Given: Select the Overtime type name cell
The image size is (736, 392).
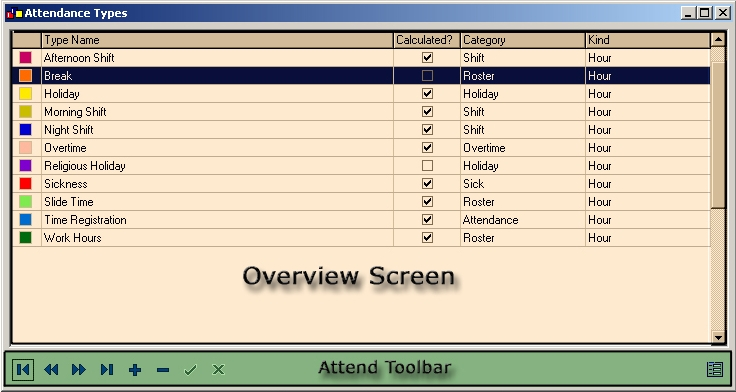Looking at the screenshot, I should pos(217,147).
